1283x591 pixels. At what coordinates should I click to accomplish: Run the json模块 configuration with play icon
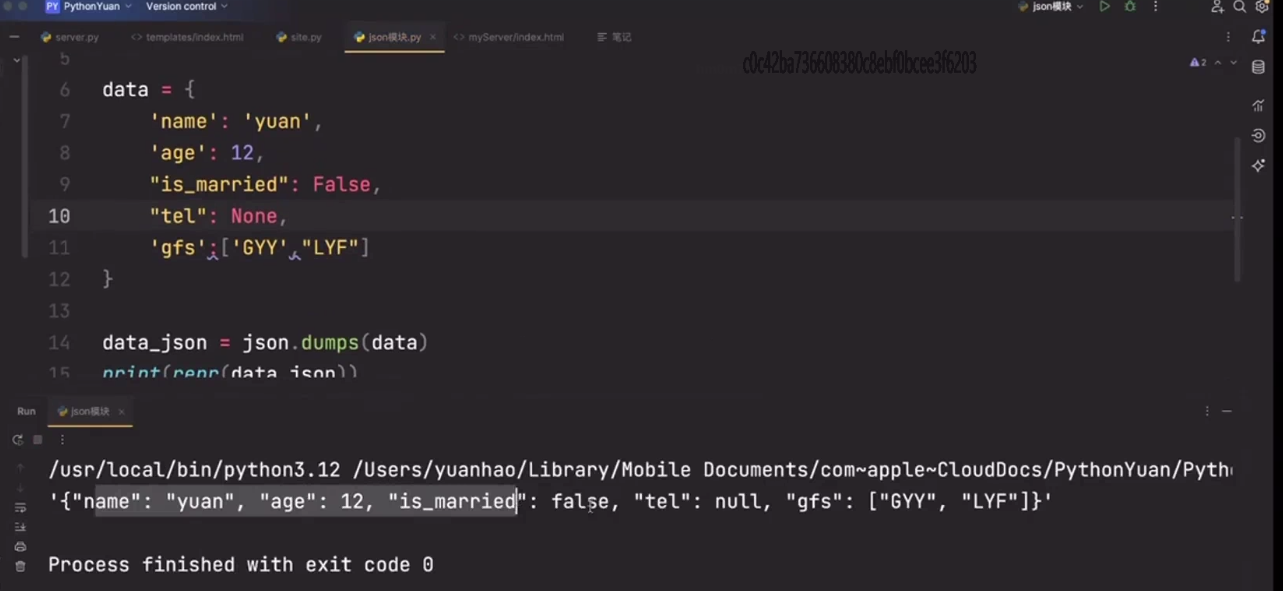(1104, 6)
